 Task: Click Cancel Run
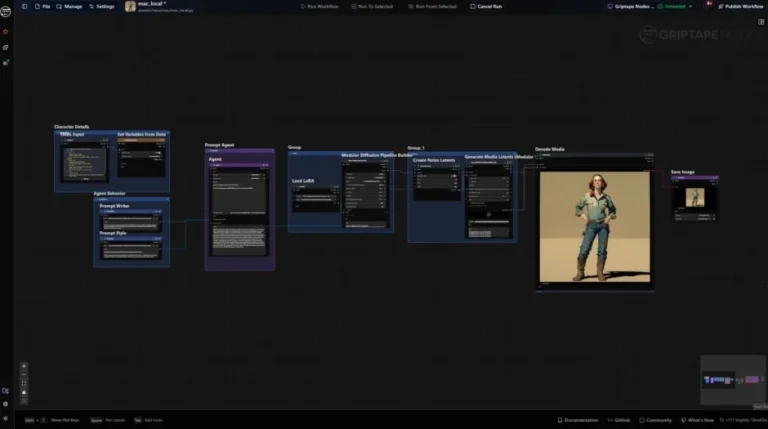point(486,6)
